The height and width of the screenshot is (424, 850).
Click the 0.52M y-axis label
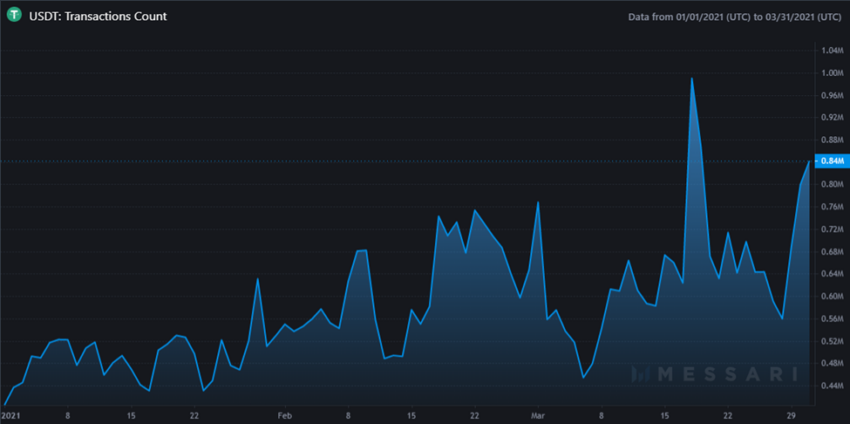(x=832, y=342)
